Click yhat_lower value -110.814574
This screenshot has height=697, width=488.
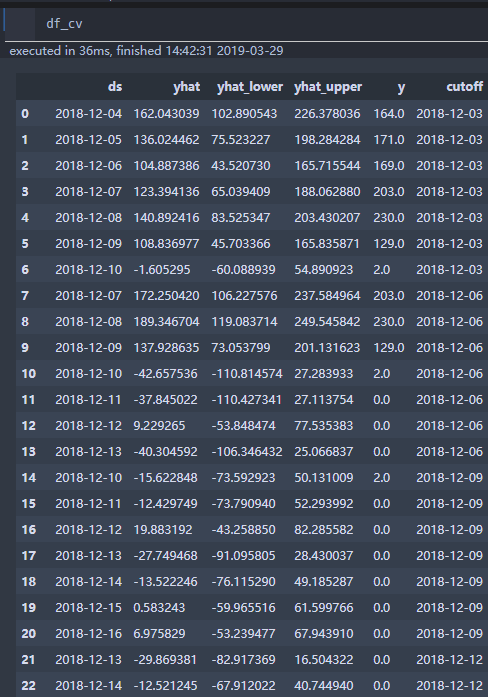247,374
